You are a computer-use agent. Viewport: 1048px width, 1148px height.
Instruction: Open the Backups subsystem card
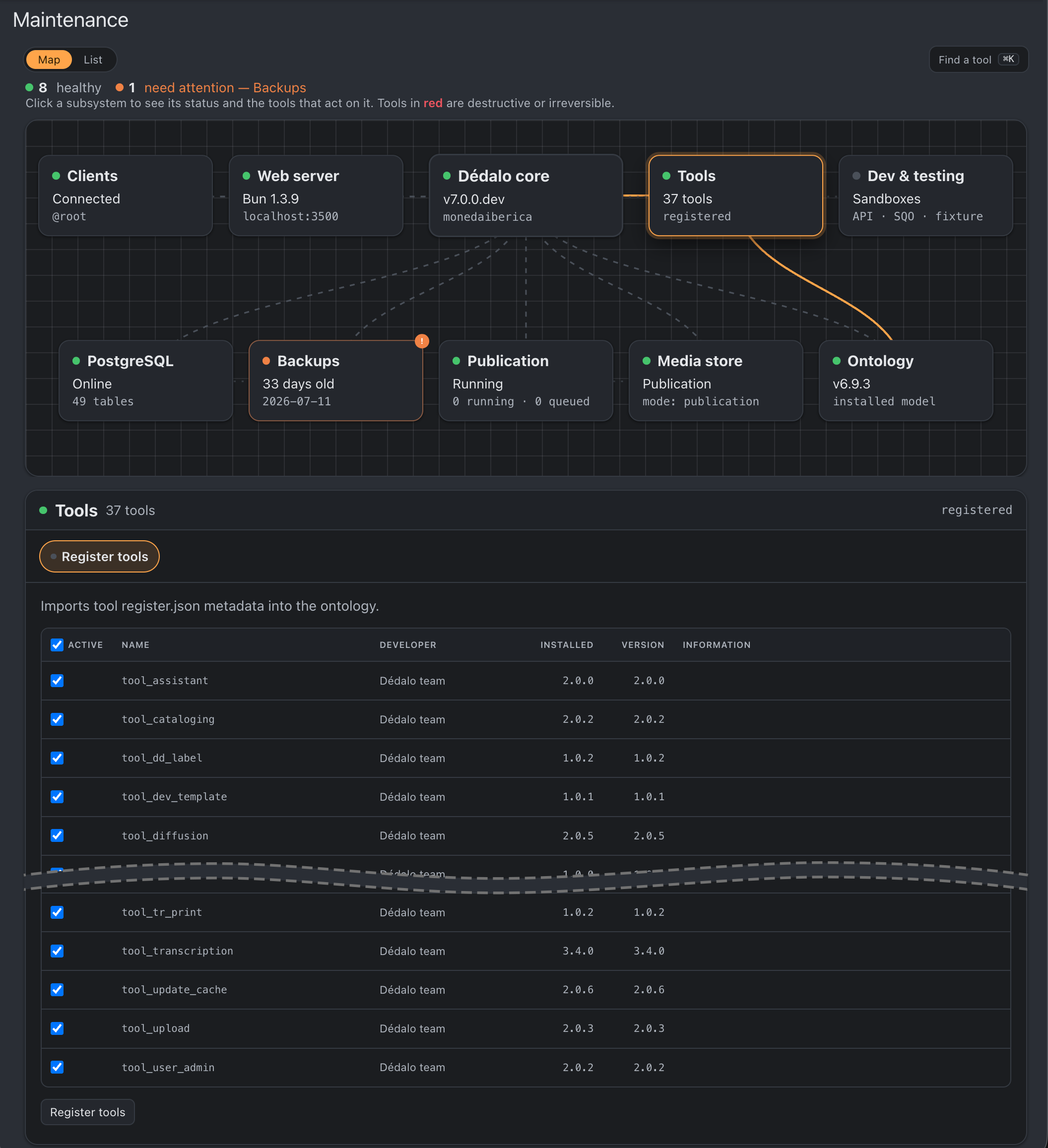(x=335, y=381)
